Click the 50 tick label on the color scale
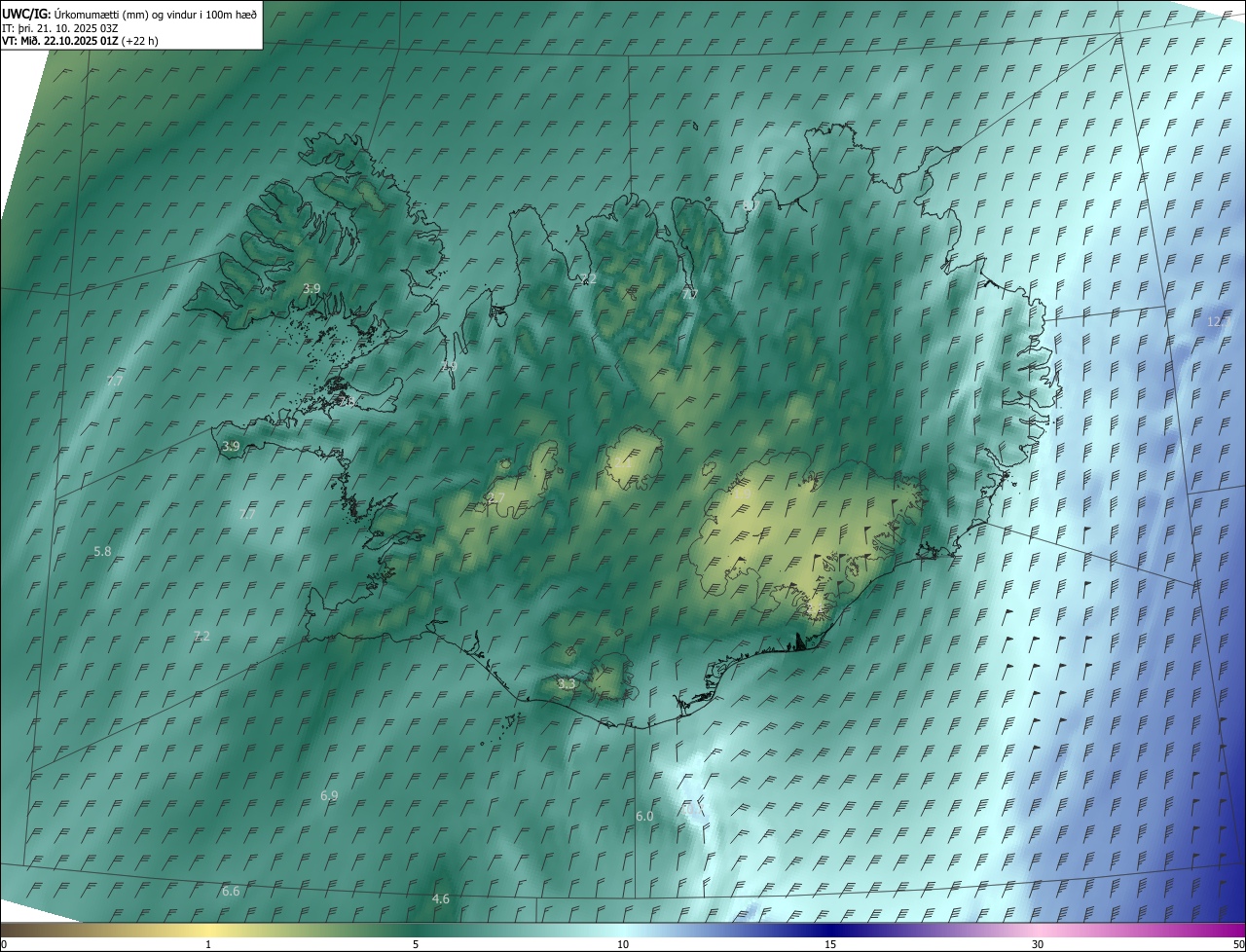1246x952 pixels. tap(1238, 944)
